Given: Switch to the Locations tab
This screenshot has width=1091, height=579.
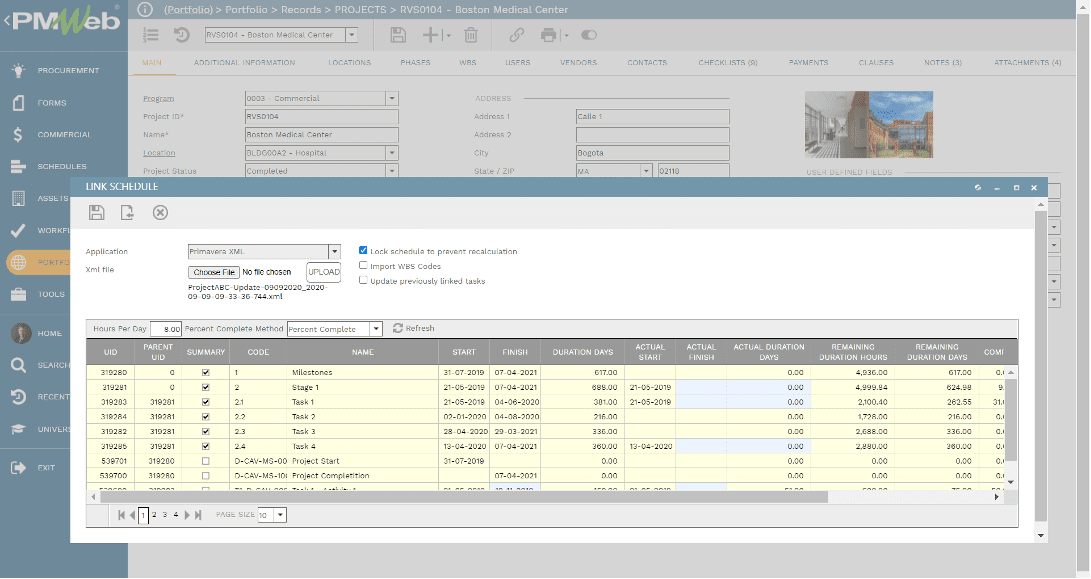Looking at the screenshot, I should click(349, 63).
